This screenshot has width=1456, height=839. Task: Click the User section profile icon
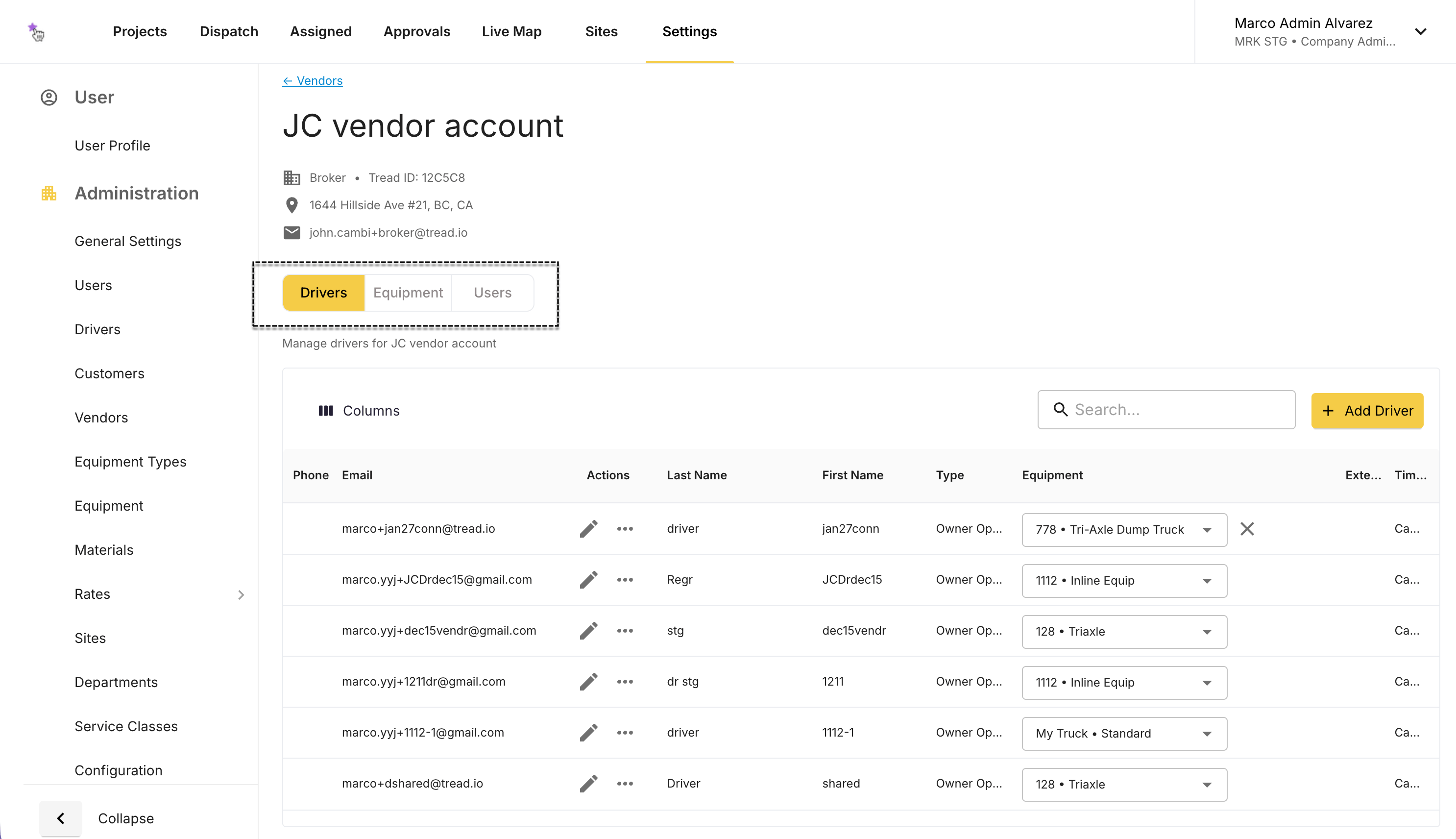point(49,98)
